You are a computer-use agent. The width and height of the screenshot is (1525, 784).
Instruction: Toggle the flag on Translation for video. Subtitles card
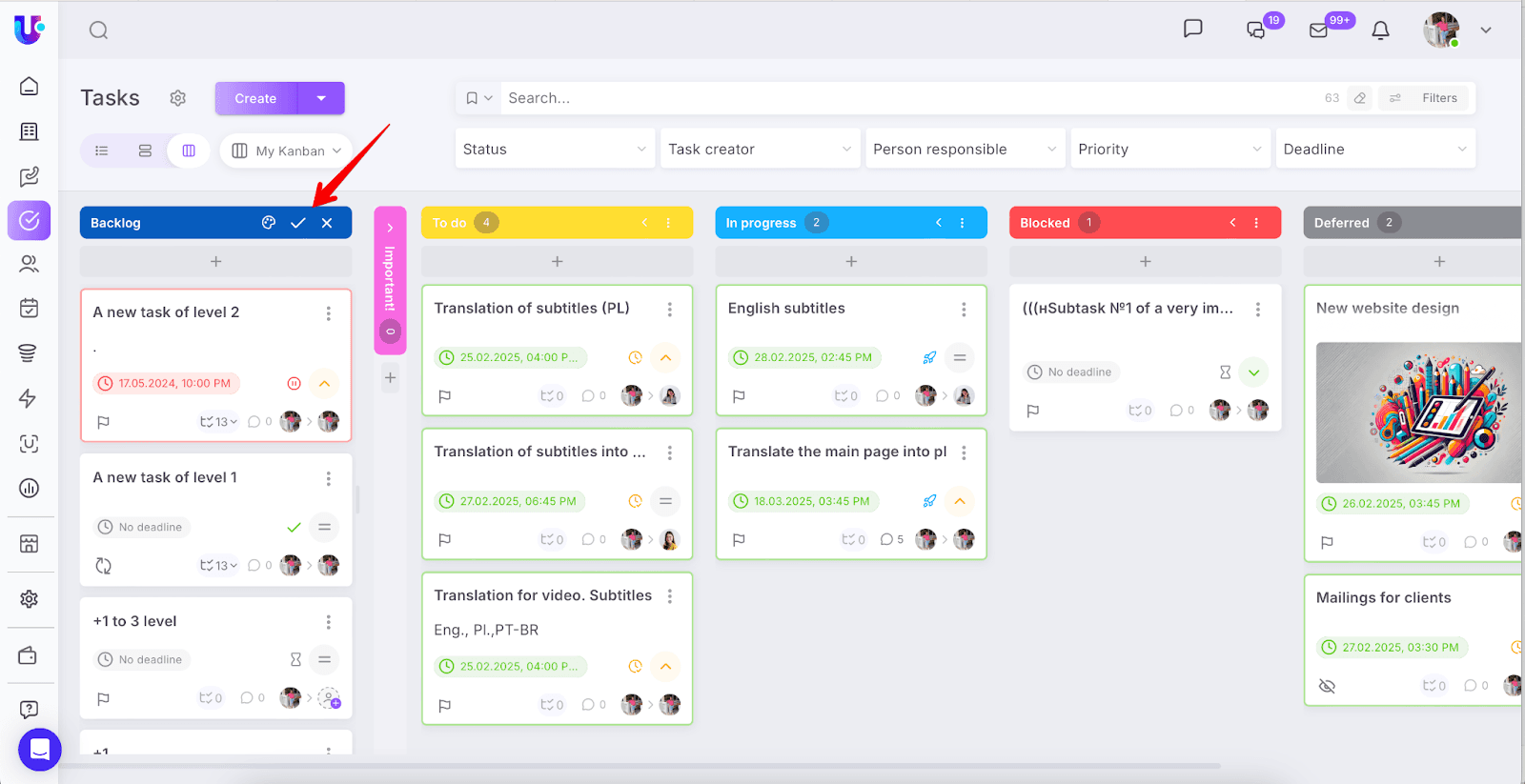(x=444, y=706)
